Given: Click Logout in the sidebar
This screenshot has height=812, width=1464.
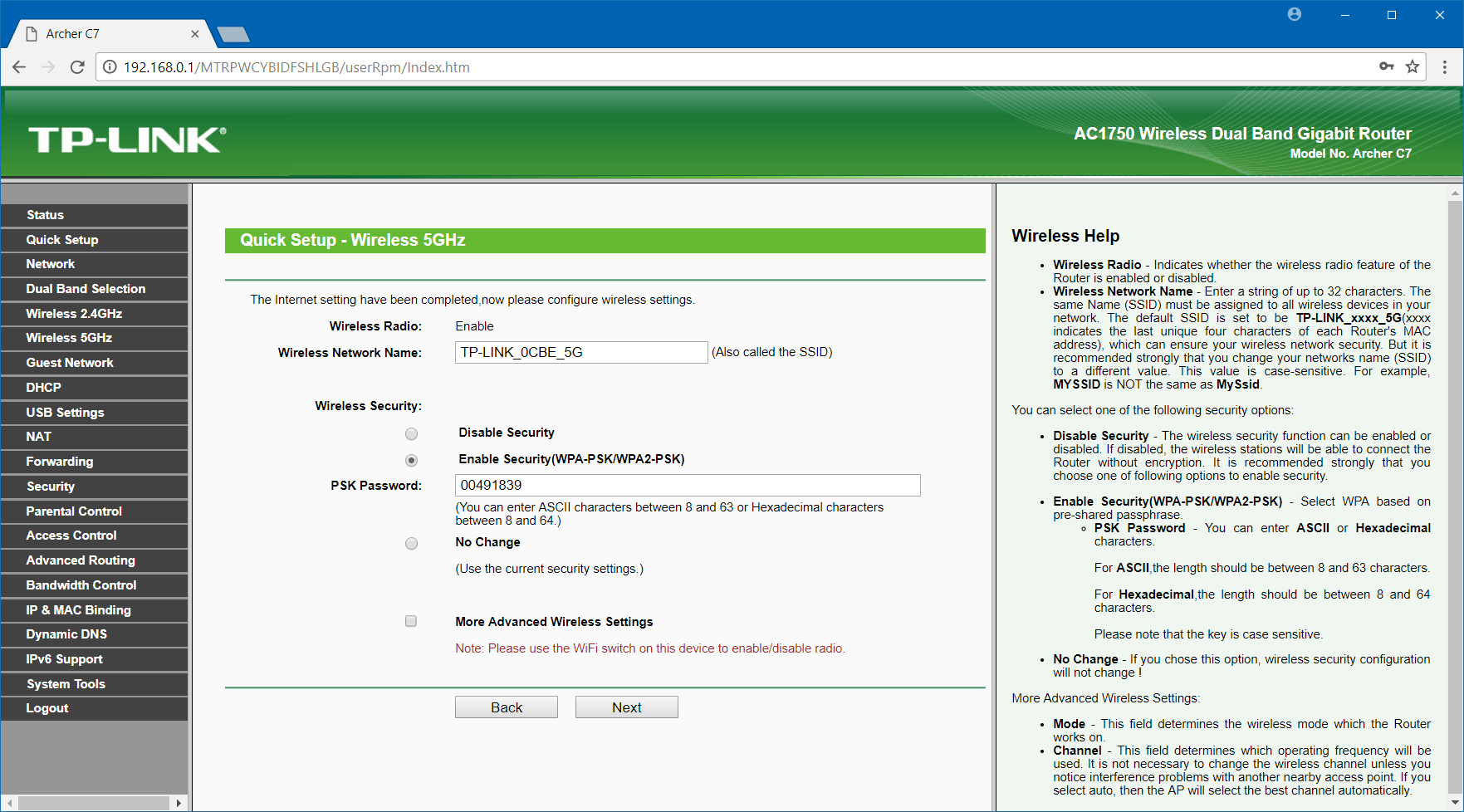Looking at the screenshot, I should click(95, 708).
